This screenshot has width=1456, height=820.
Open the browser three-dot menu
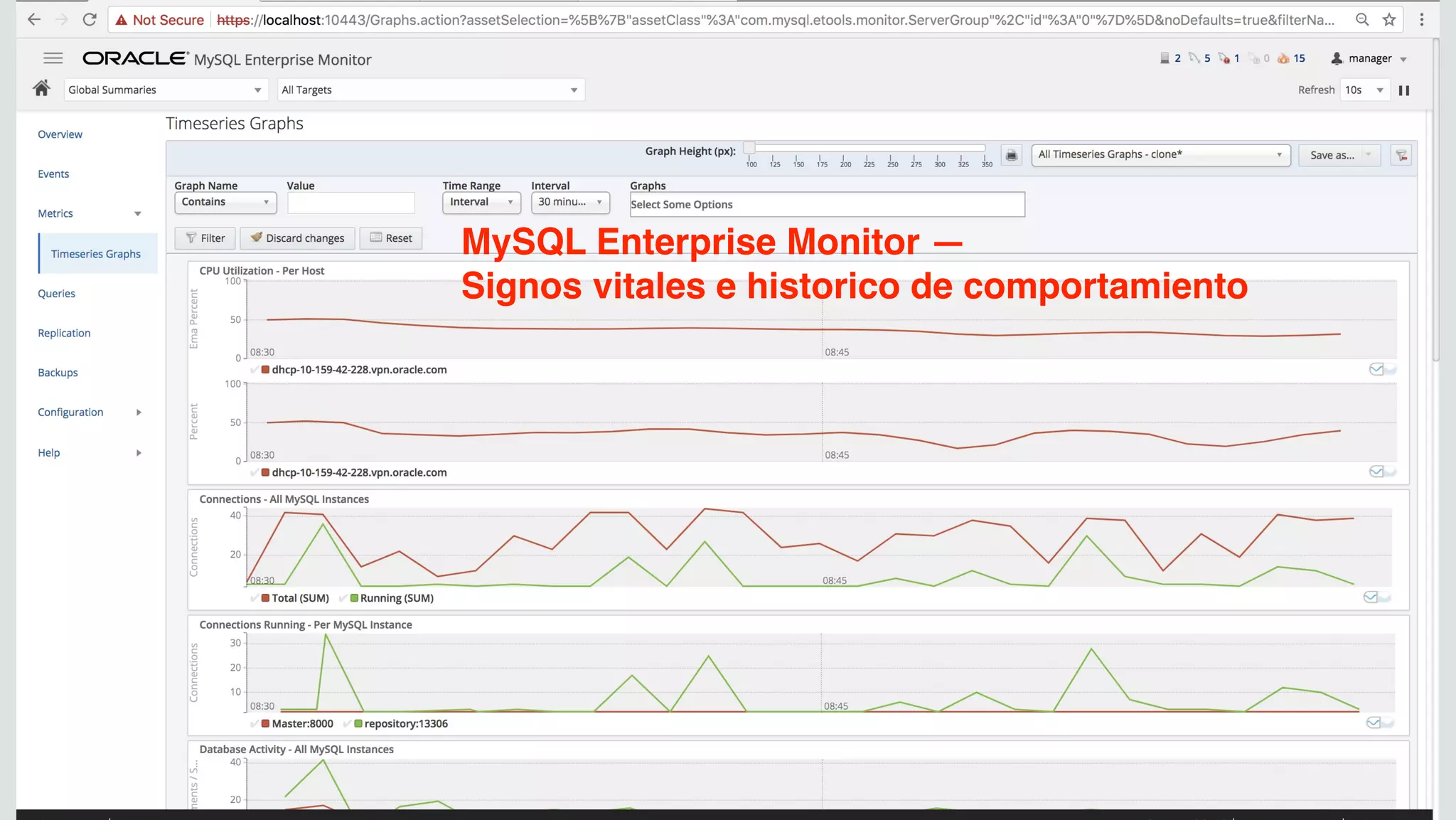click(1422, 20)
